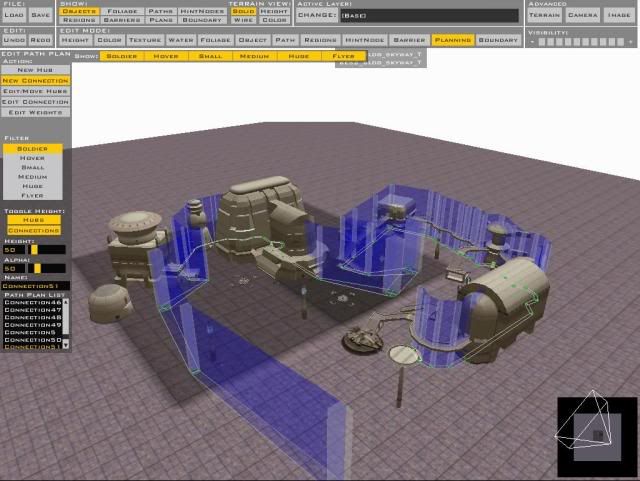Viewport: 640px width, 481px height.
Task: Choose the Edit Weights action
Action: click(x=36, y=112)
